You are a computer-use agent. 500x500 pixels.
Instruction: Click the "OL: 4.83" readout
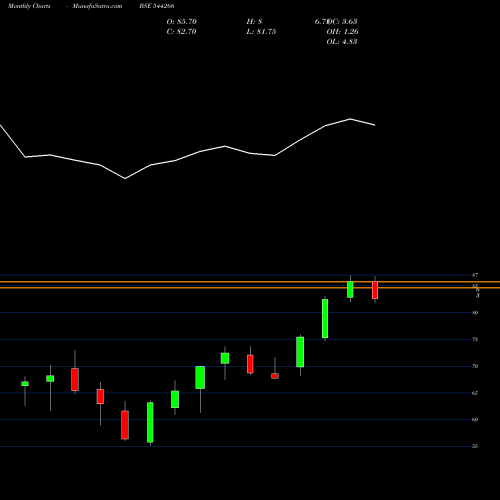coord(342,42)
